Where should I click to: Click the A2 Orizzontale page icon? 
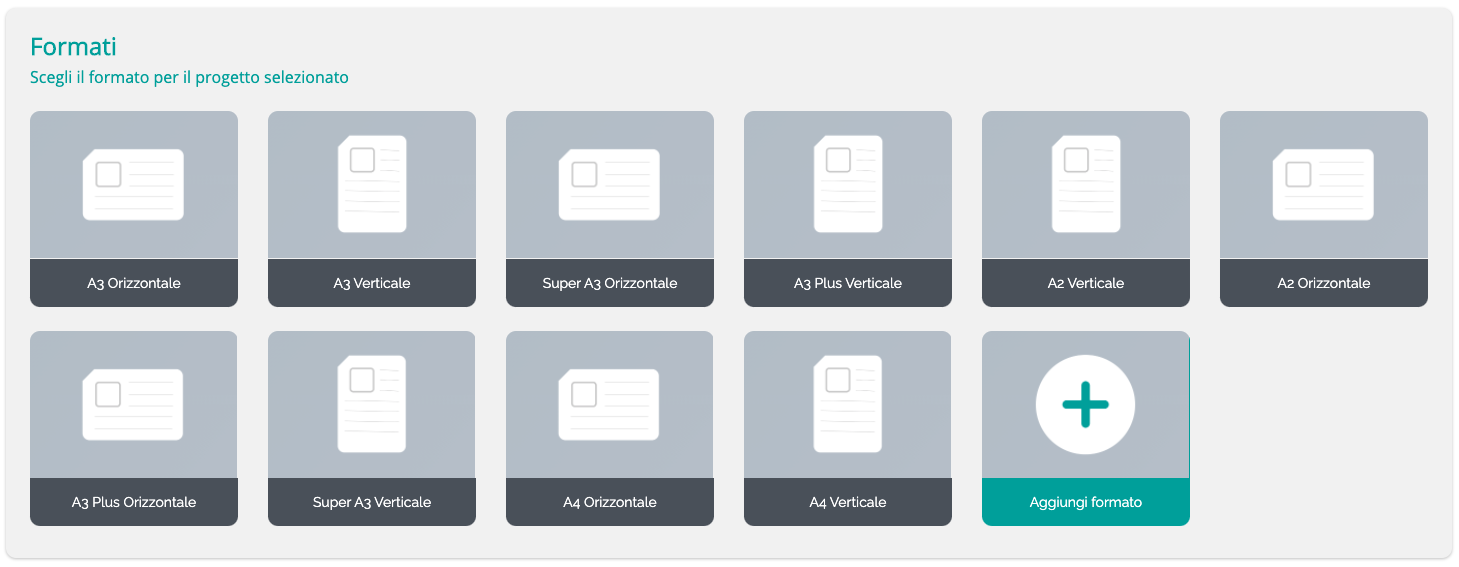coord(1323,184)
